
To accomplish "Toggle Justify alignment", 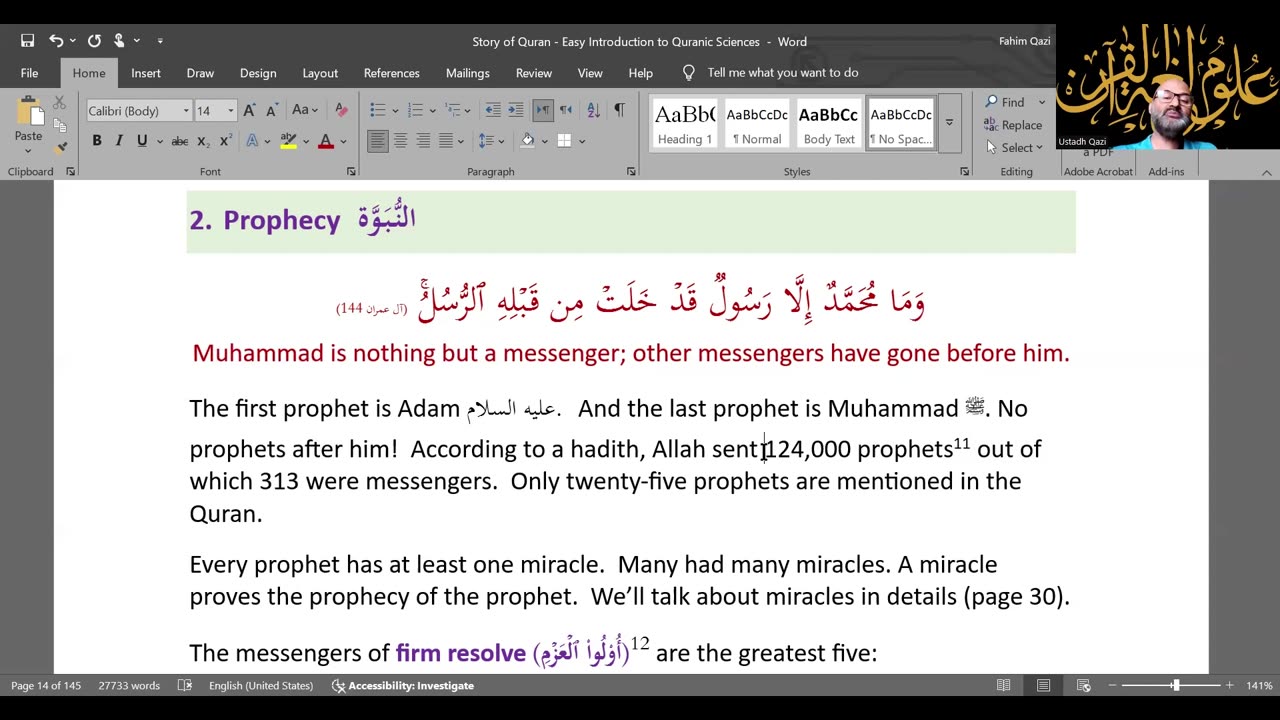I will click(446, 141).
